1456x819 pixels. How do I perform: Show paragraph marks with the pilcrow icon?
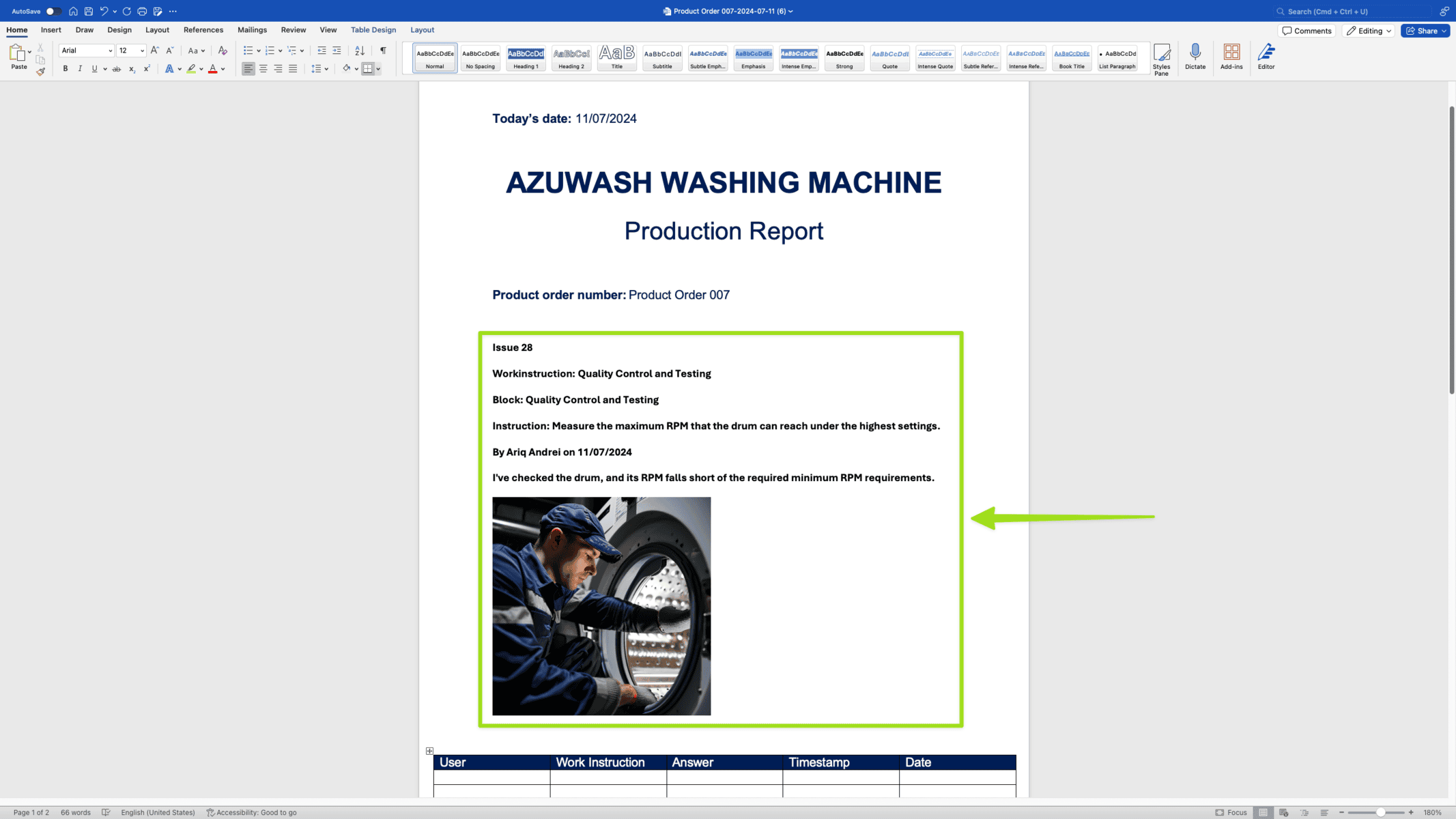coord(383,51)
